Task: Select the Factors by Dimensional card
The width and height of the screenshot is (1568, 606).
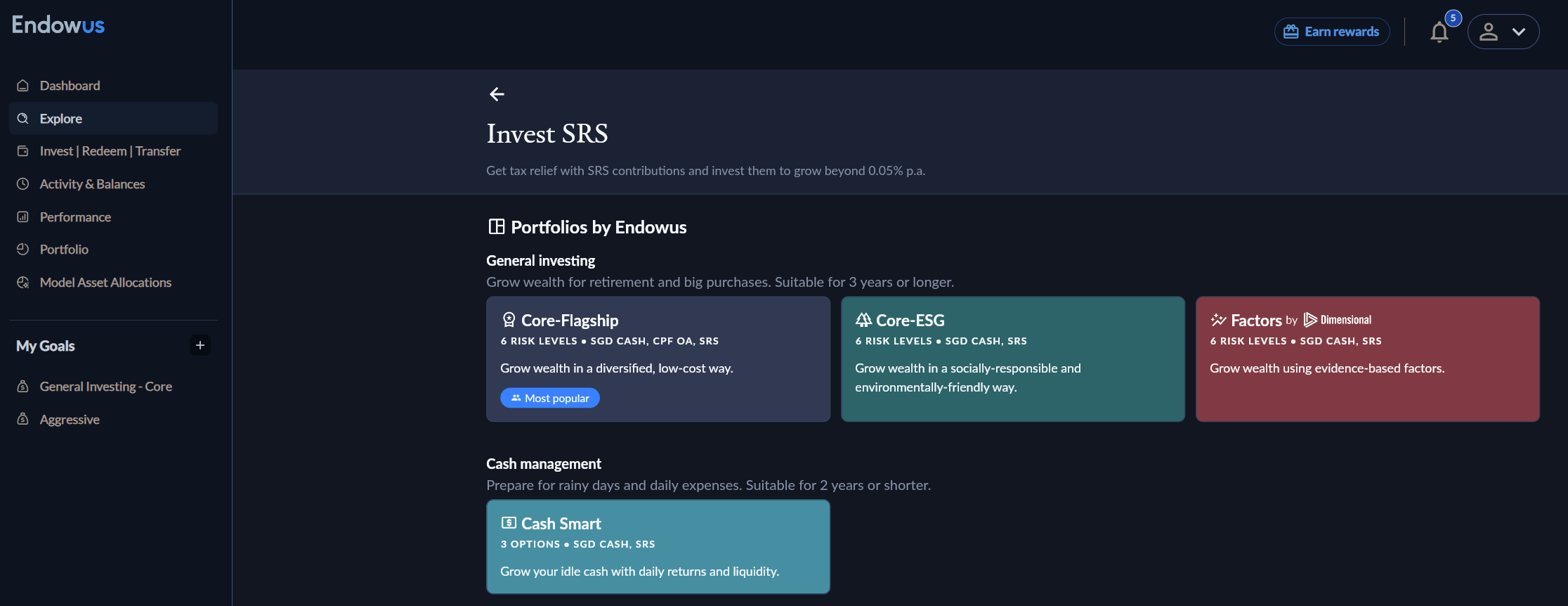Action: [x=1366, y=359]
